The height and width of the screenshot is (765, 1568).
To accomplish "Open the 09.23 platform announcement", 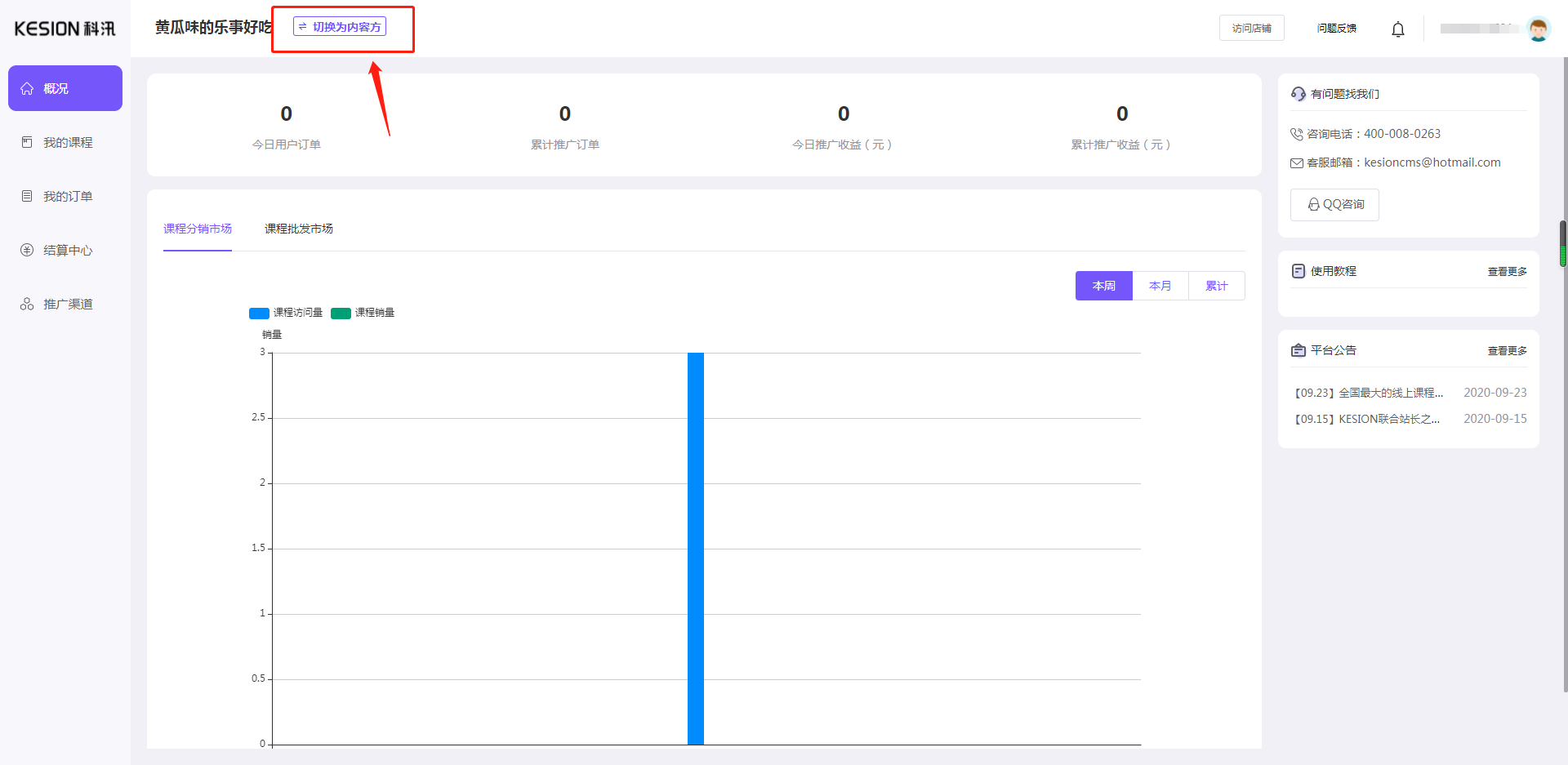I will point(1370,393).
